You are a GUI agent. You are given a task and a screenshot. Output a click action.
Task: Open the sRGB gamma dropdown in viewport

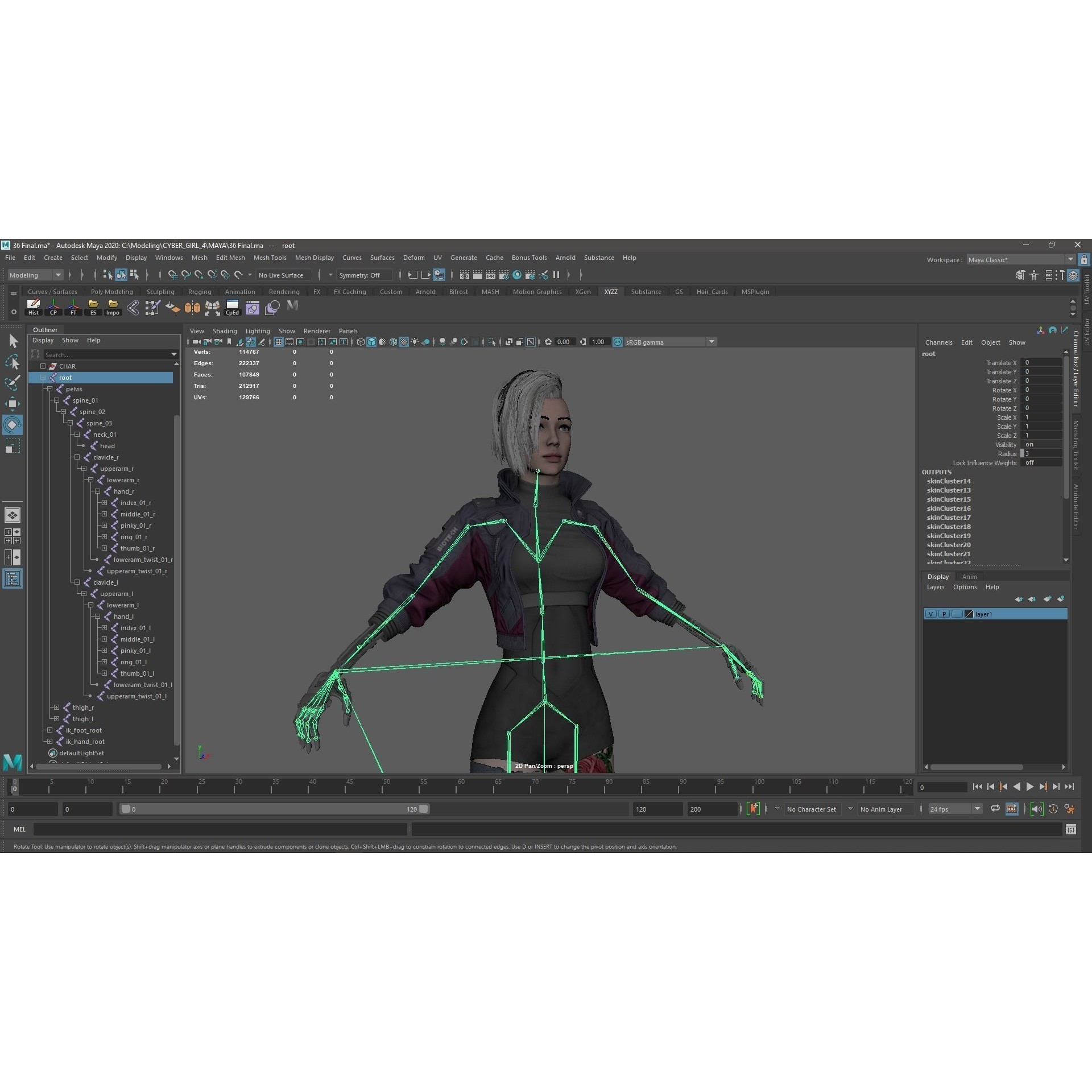(712, 342)
